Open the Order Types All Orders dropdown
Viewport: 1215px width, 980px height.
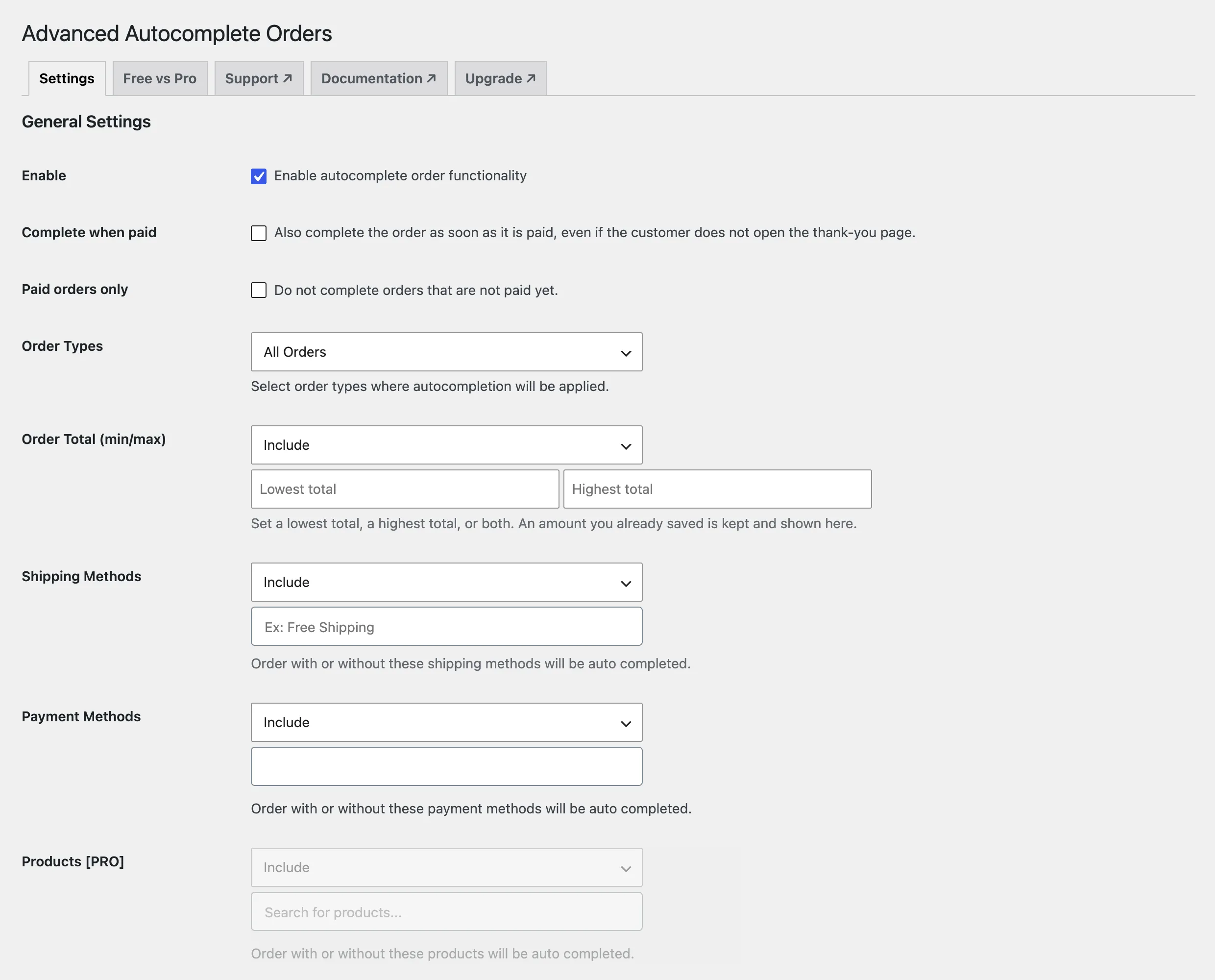tap(446, 352)
